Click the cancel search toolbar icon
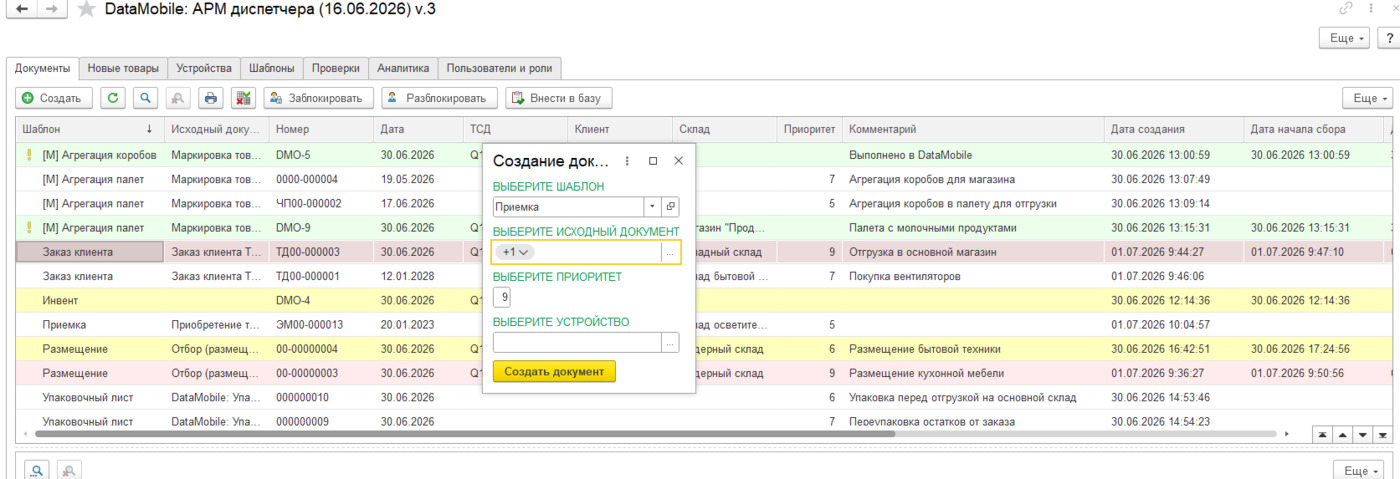1400x479 pixels. tap(178, 98)
